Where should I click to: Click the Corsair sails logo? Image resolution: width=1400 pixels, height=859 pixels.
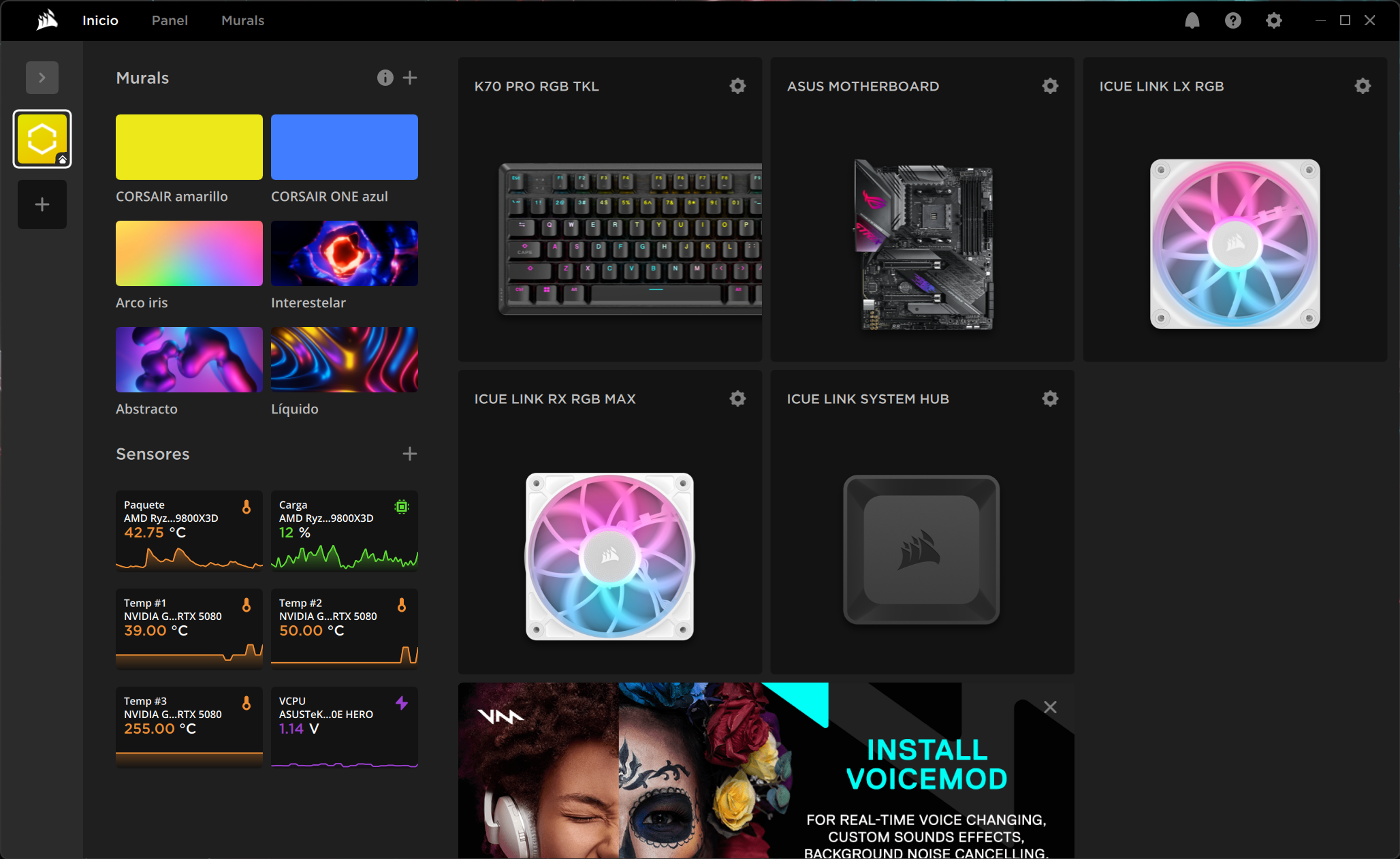(47, 20)
